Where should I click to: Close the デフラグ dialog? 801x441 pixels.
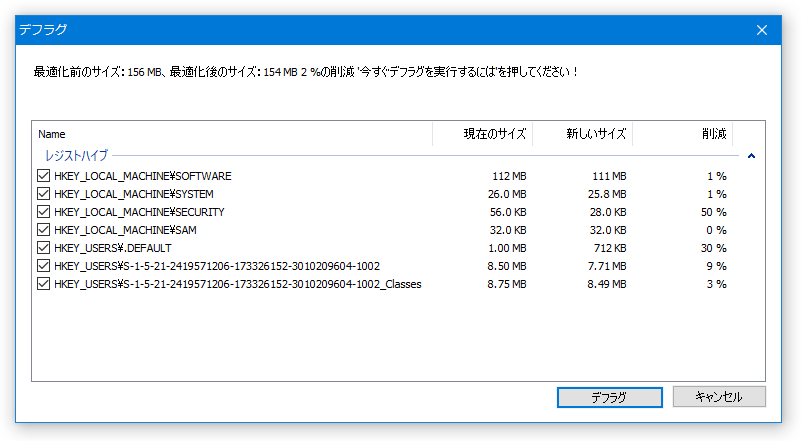click(762, 30)
